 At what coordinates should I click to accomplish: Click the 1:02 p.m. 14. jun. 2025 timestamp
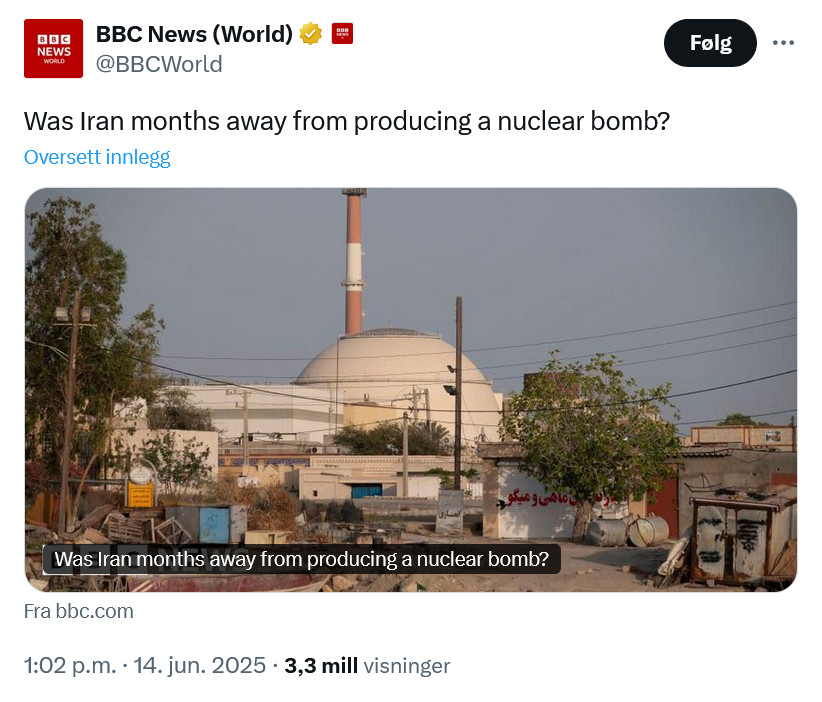[145, 665]
